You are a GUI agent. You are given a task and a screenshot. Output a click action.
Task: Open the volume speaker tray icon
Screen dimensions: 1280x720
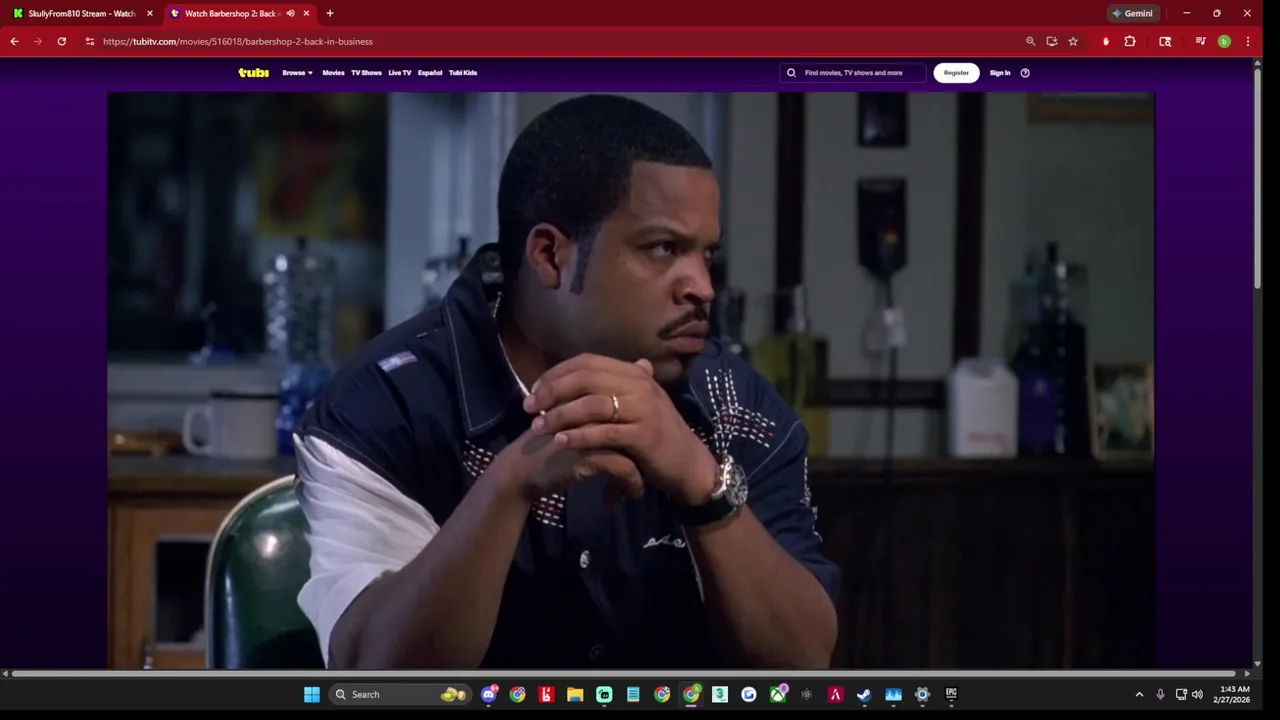click(1197, 694)
